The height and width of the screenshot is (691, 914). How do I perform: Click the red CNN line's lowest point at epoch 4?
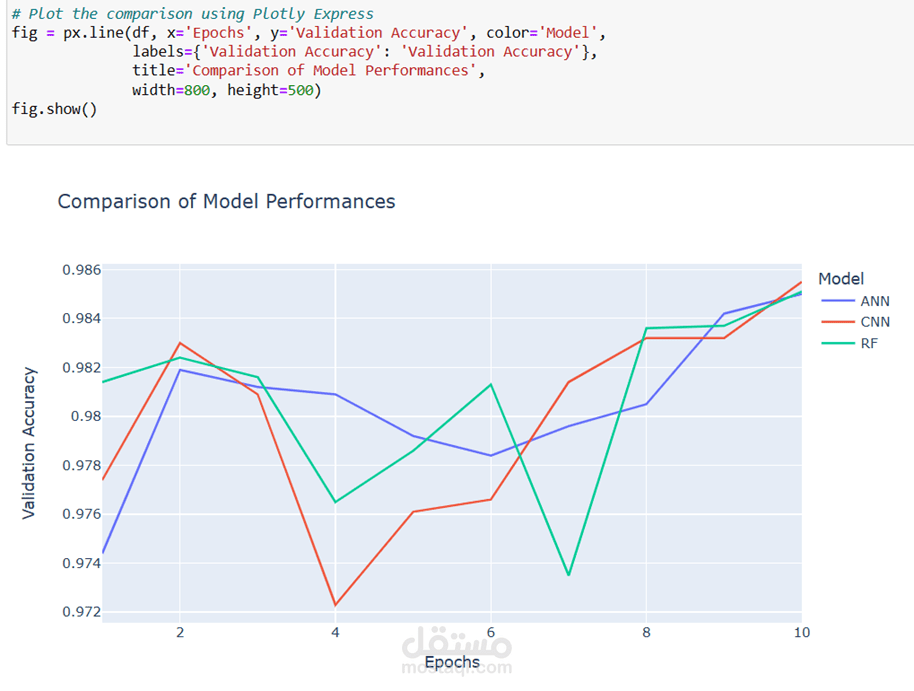[335, 605]
